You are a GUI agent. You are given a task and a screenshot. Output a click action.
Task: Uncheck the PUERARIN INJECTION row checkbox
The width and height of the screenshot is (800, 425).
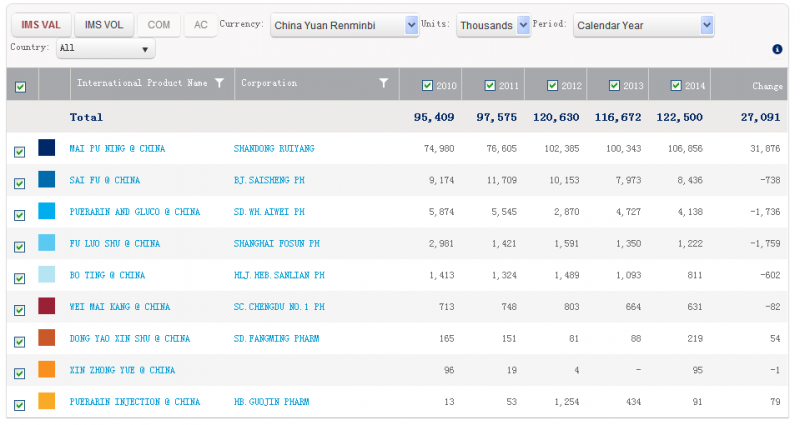pyautogui.click(x=19, y=405)
